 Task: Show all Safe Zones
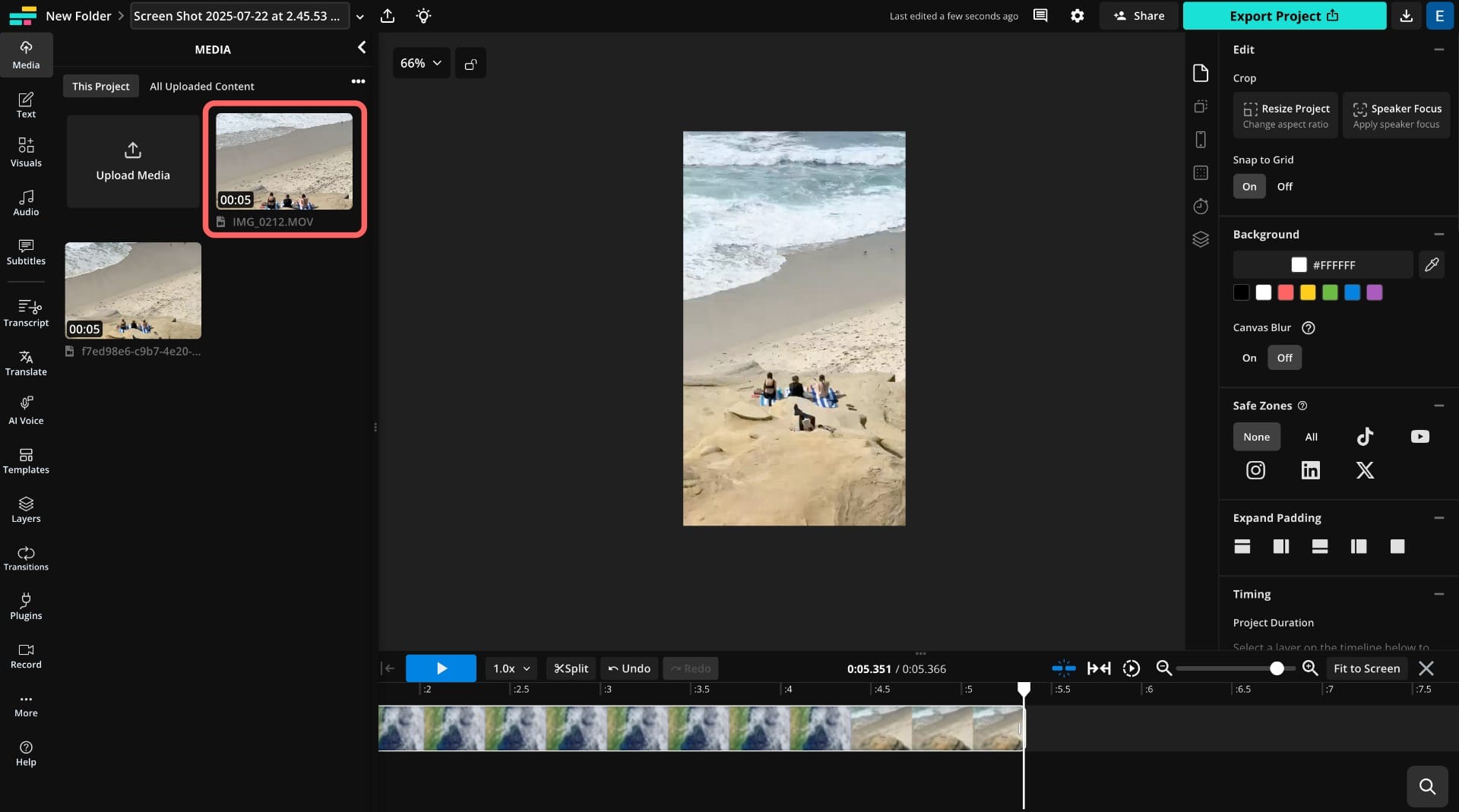click(1312, 437)
